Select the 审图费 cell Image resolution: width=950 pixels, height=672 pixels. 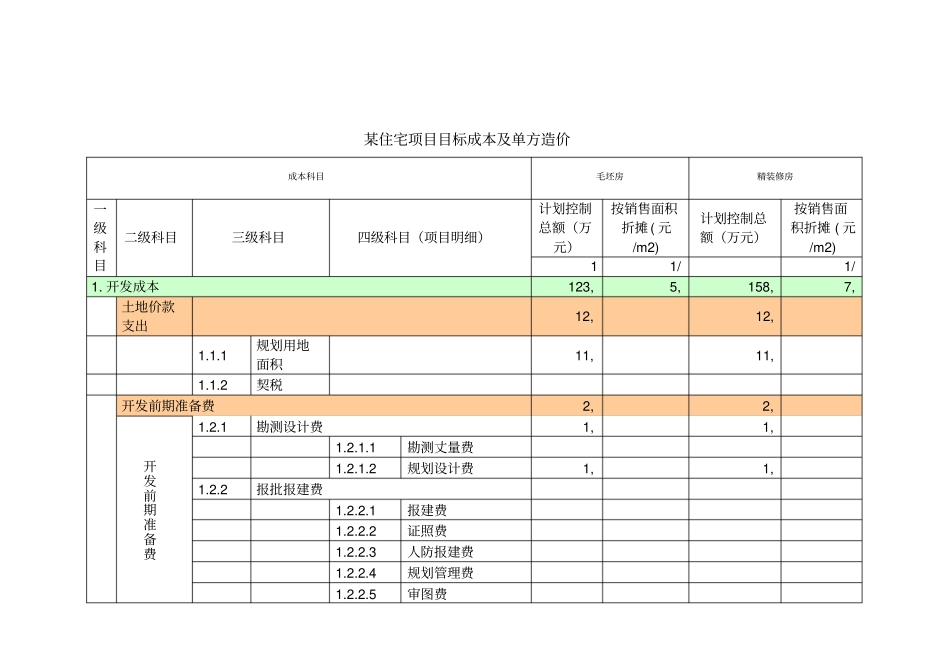465,593
